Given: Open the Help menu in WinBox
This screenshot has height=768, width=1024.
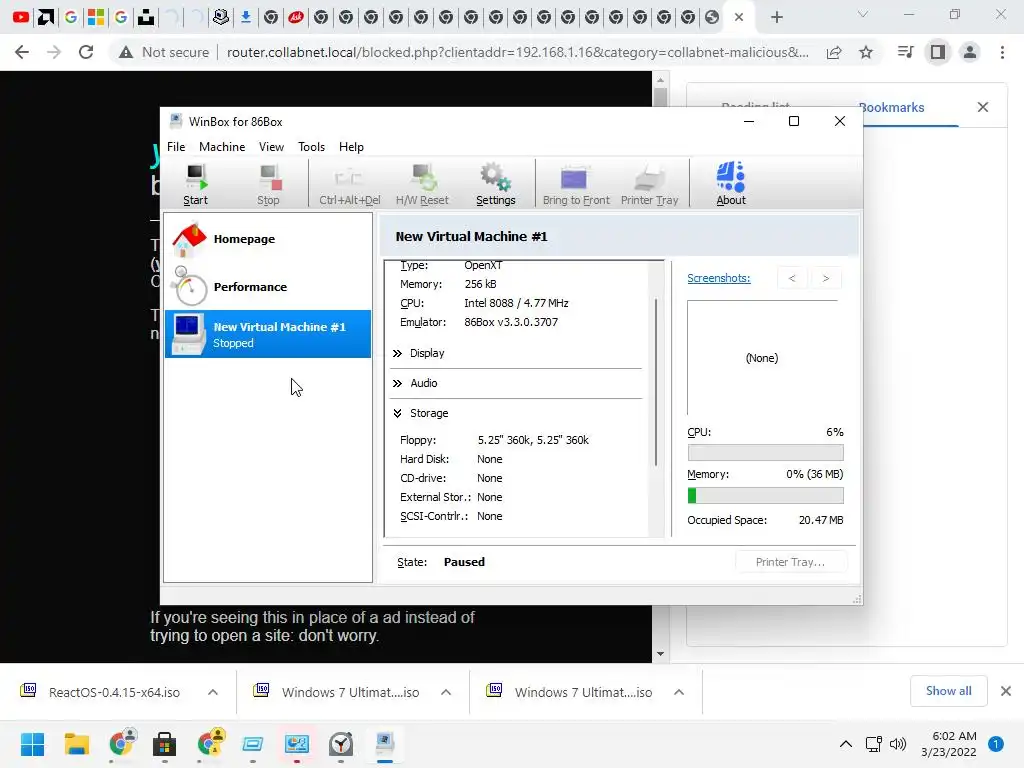Looking at the screenshot, I should coord(351,147).
